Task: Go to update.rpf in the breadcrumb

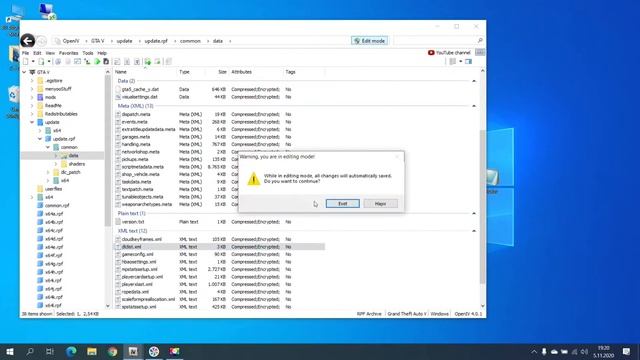Action: coord(156,41)
